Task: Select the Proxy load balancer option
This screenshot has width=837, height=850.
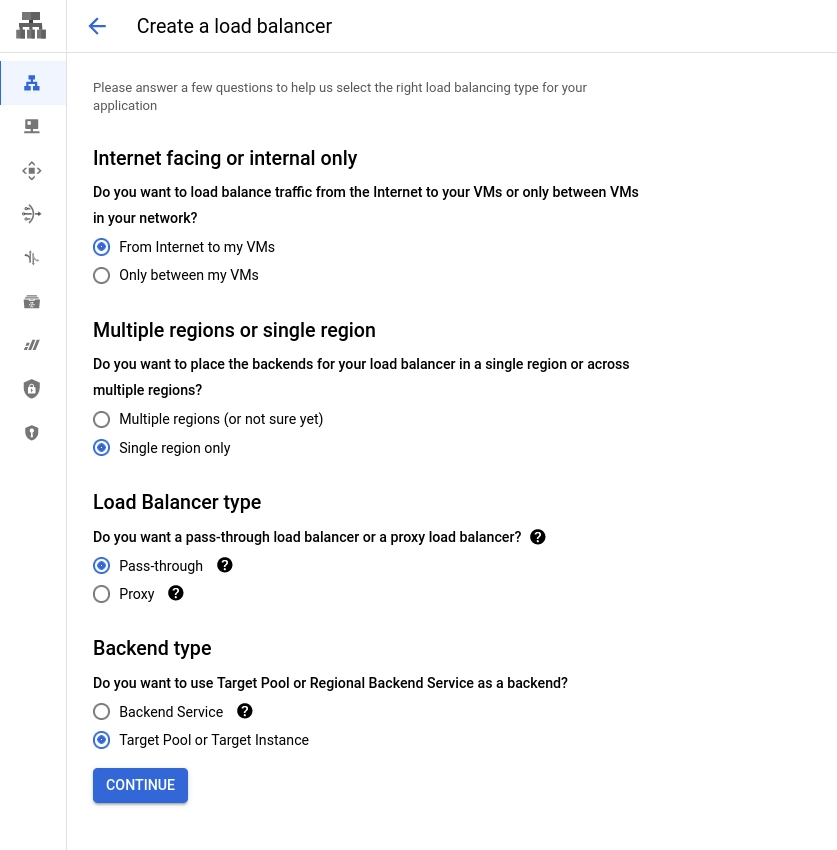Action: pos(101,593)
